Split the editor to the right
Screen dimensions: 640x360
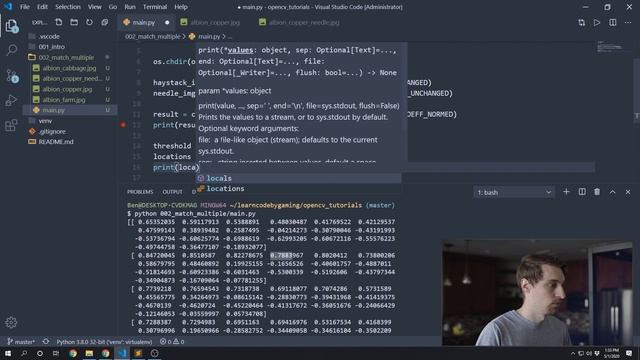[613, 22]
